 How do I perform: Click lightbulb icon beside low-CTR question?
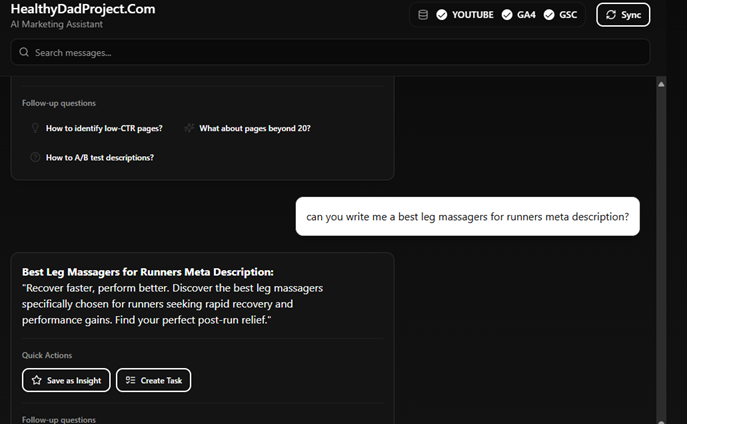(x=35, y=128)
